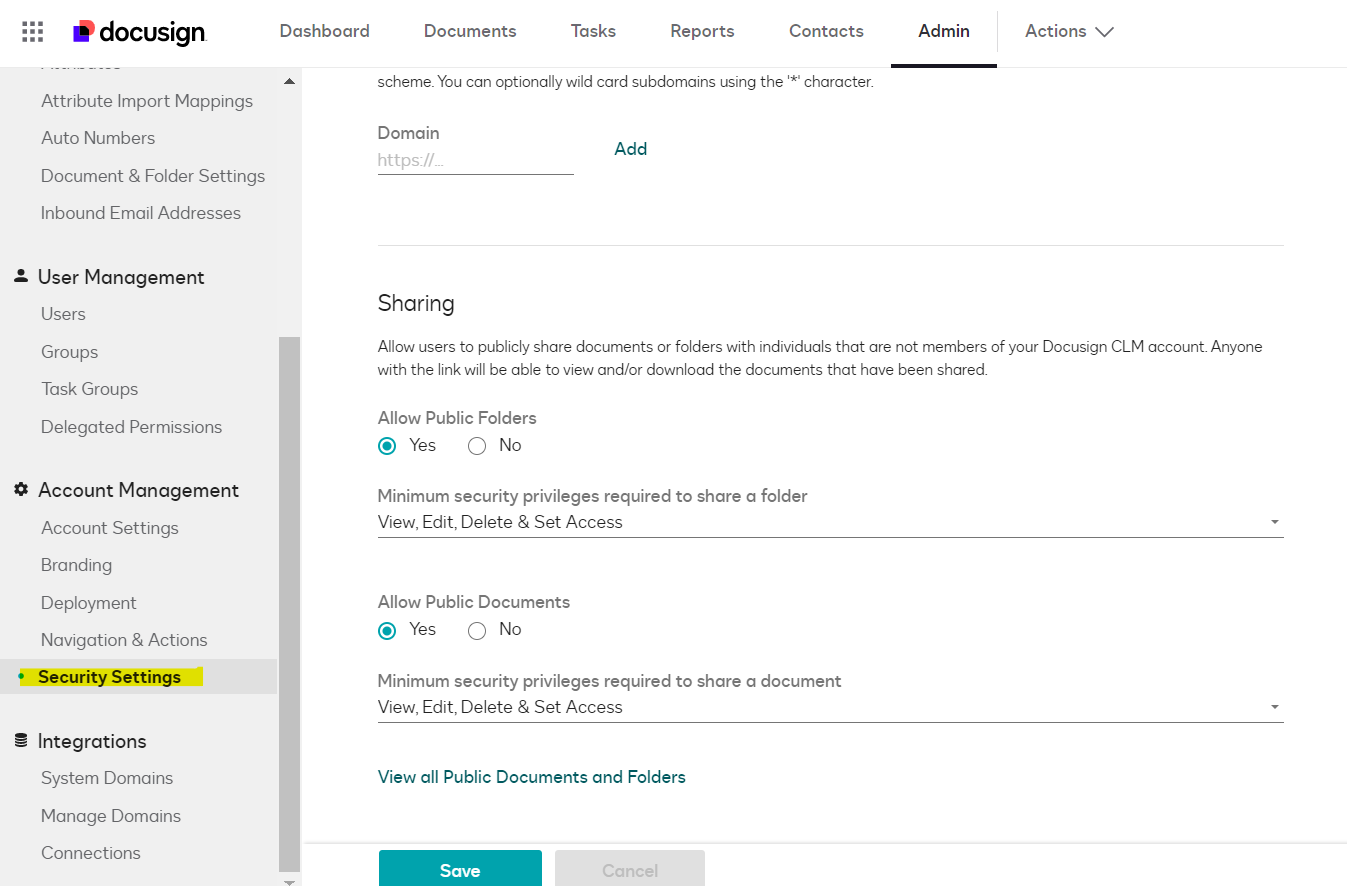The width and height of the screenshot is (1347, 886).
Task: Click the app grid waffle icon
Action: click(31, 31)
